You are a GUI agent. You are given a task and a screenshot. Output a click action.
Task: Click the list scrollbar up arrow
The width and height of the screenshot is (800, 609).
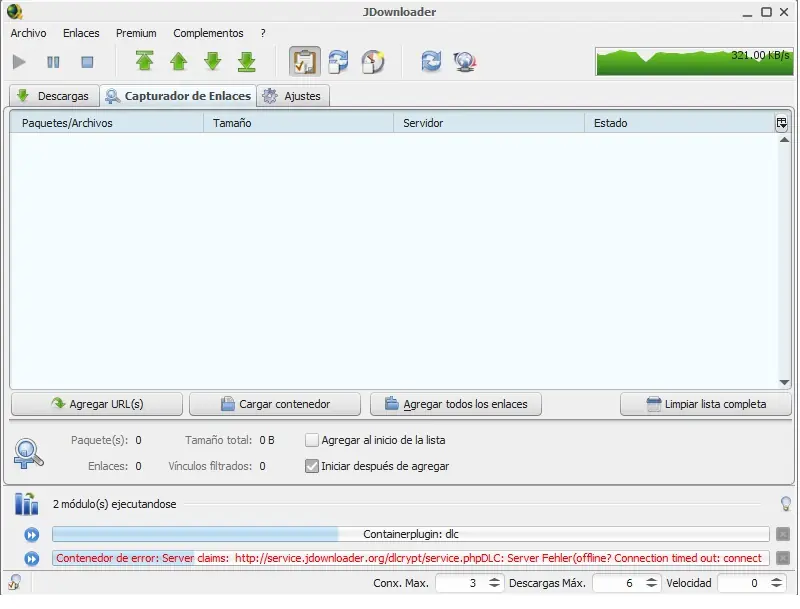pyautogui.click(x=784, y=140)
